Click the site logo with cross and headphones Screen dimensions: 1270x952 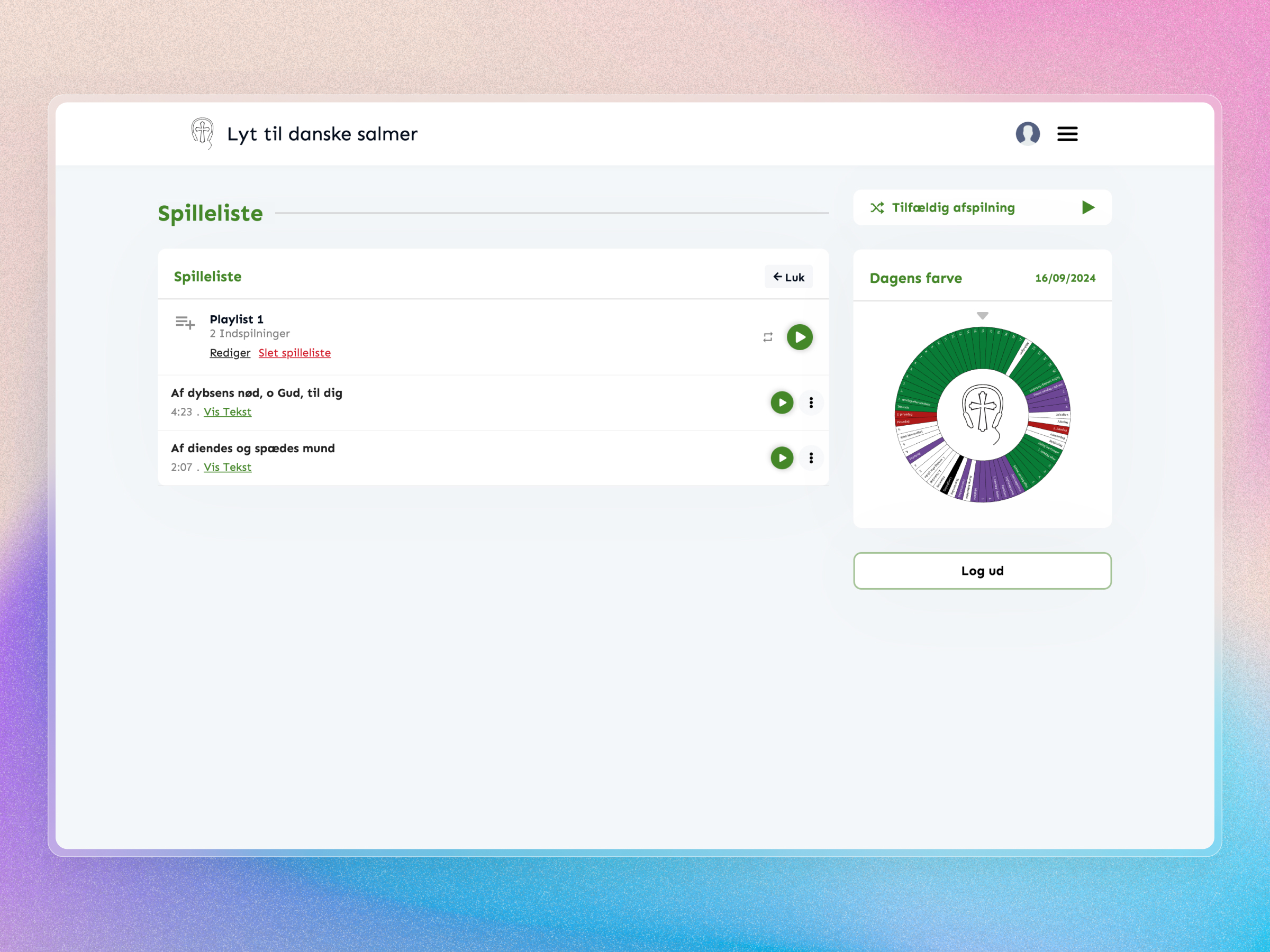(x=202, y=133)
